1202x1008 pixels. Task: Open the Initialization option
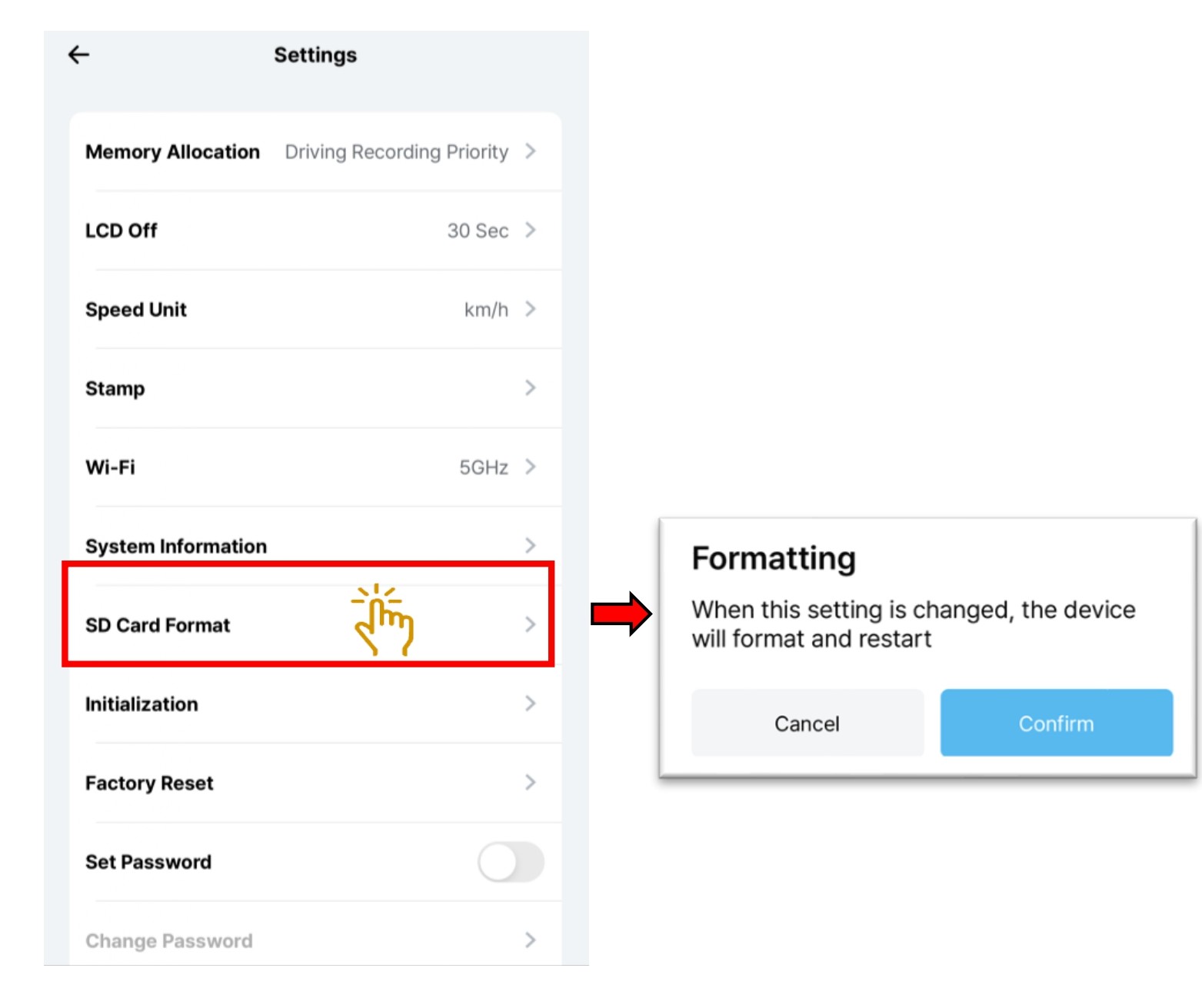click(142, 704)
